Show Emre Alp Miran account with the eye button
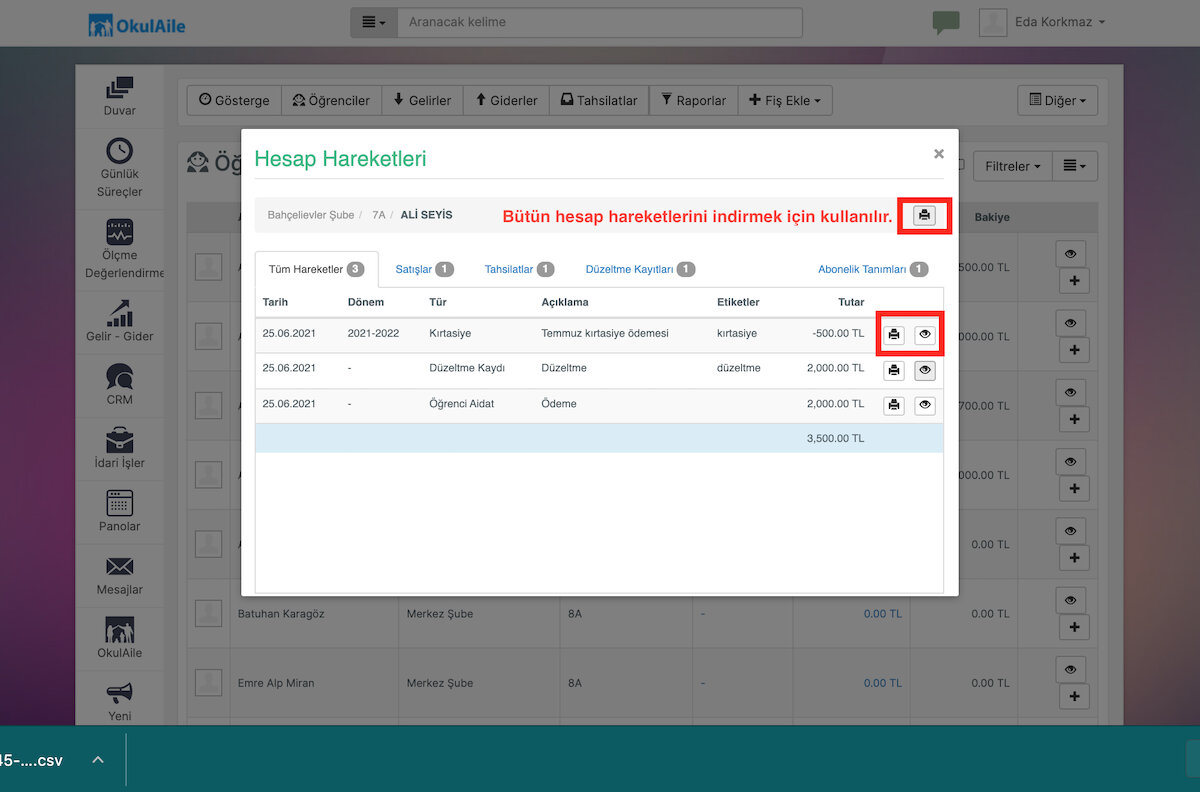Viewport: 1200px width, 792px height. [x=1070, y=669]
